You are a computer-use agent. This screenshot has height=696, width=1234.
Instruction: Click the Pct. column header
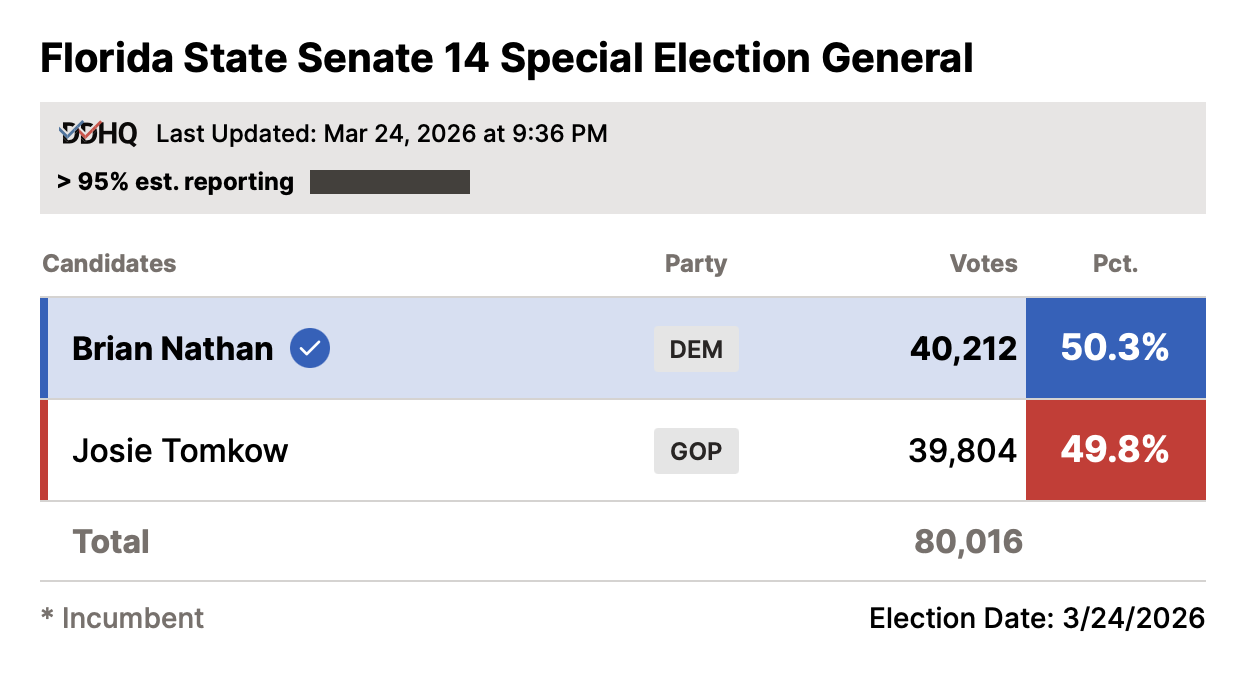(x=1115, y=264)
